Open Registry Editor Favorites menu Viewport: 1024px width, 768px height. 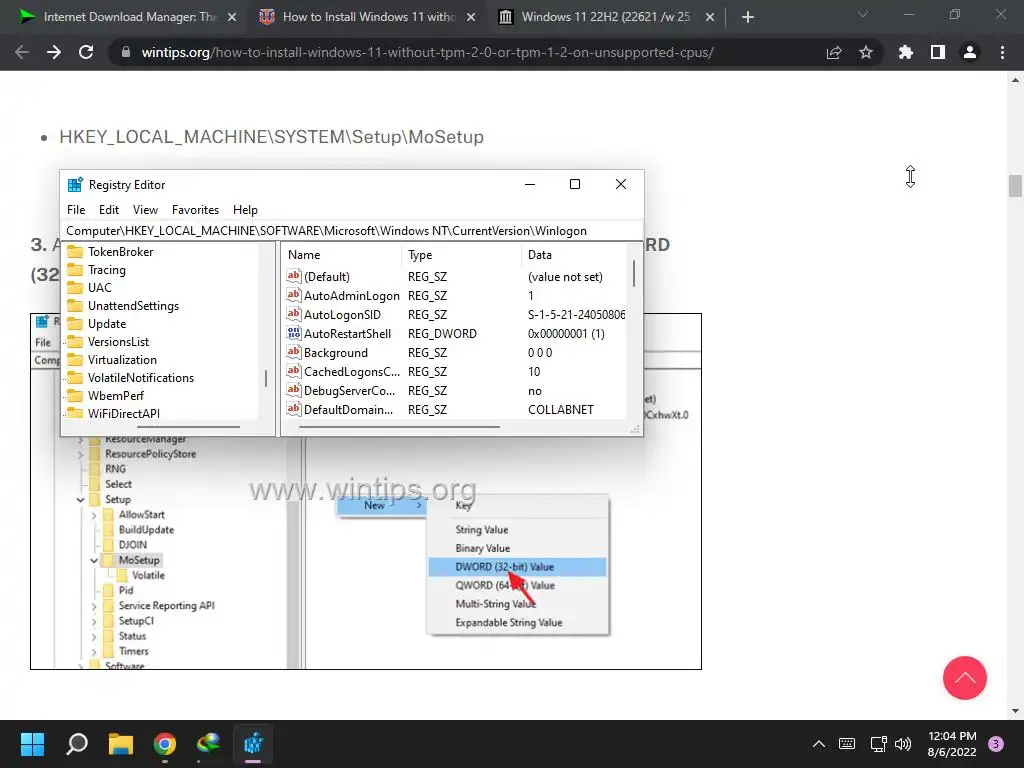tap(195, 210)
